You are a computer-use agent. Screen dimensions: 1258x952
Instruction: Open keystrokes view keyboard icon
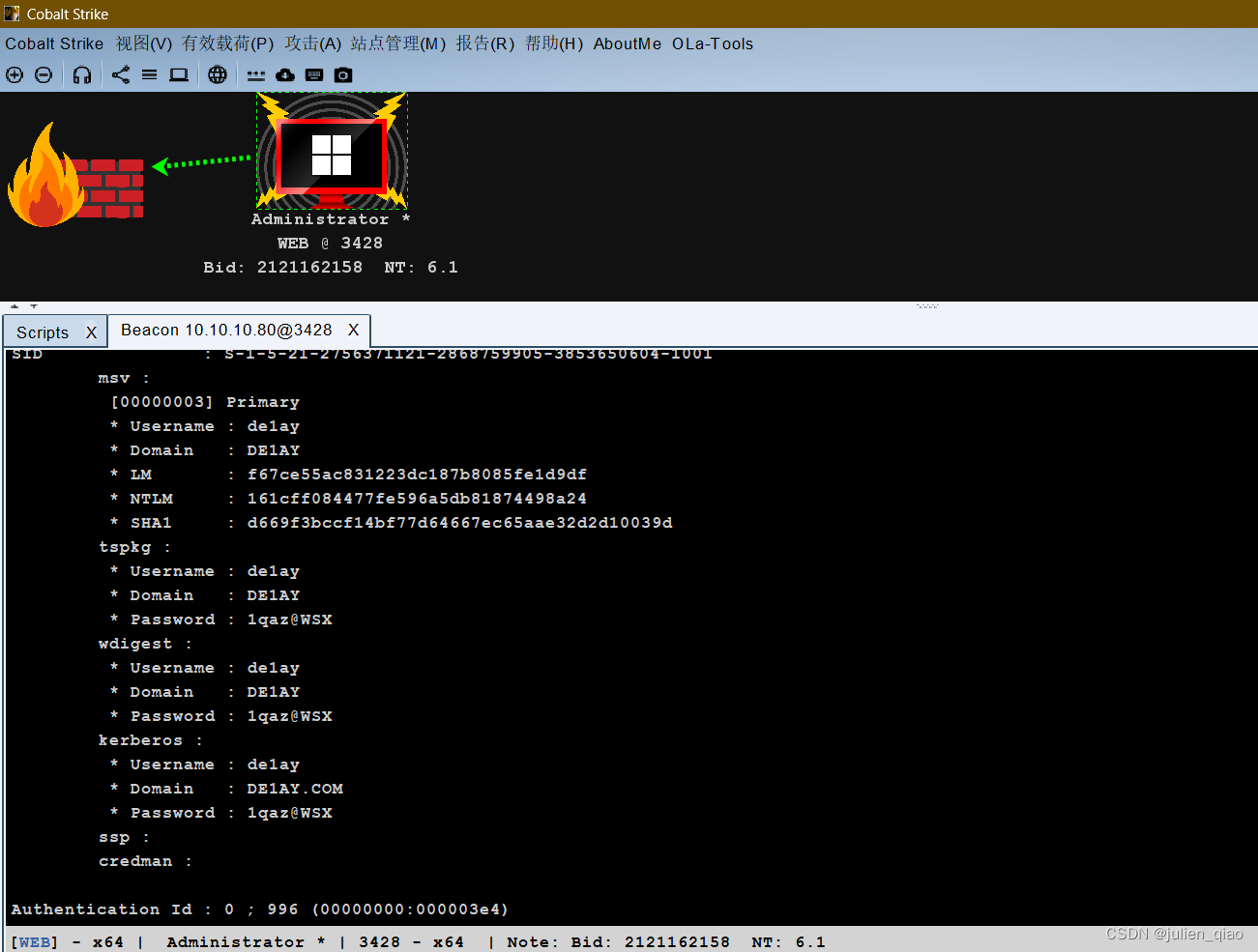(x=314, y=74)
